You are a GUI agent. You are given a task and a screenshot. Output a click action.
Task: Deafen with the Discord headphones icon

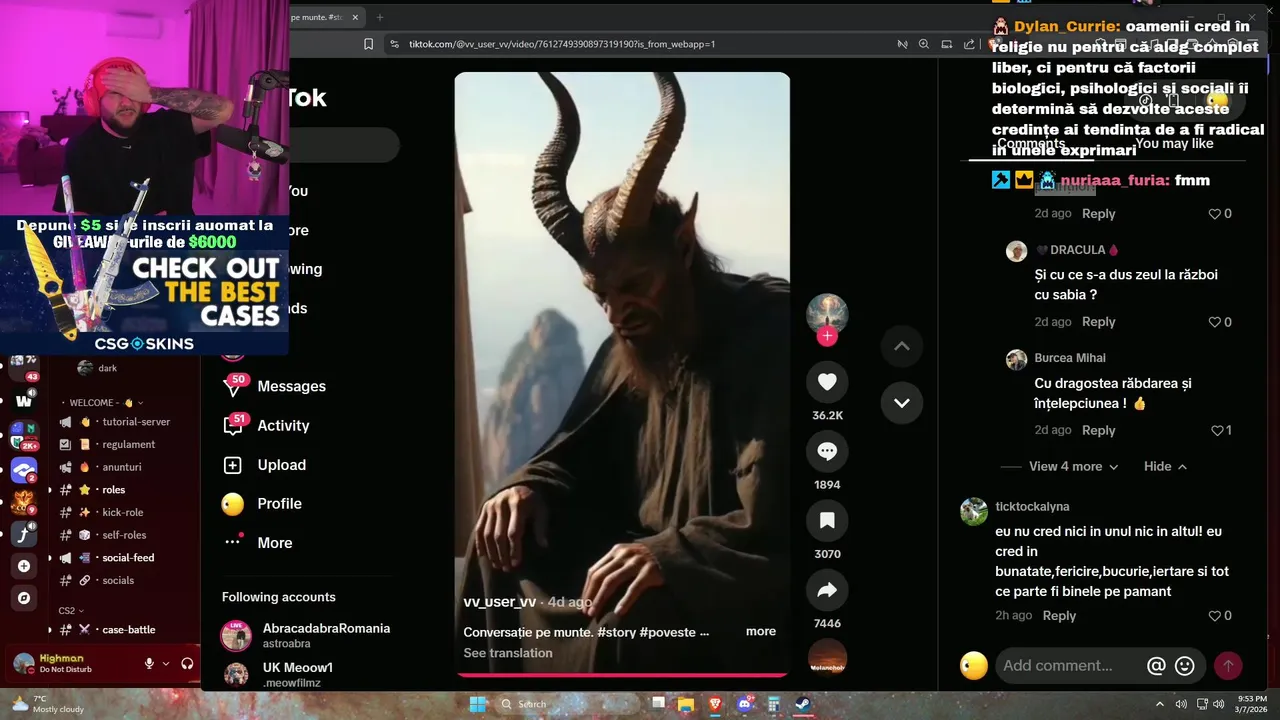pyautogui.click(x=187, y=663)
